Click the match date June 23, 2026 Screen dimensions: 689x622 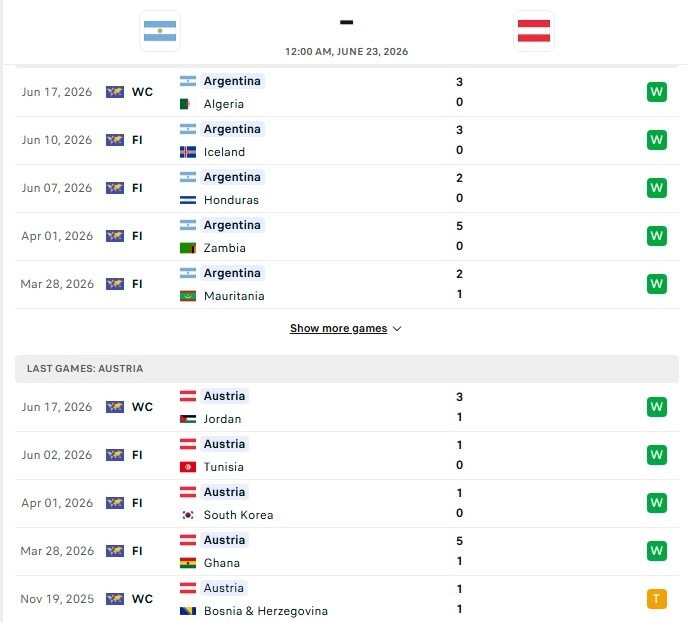tap(346, 51)
